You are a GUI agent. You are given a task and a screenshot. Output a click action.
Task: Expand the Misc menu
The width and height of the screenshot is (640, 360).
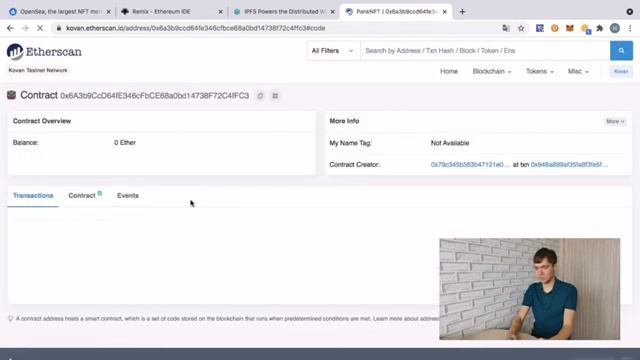point(578,71)
